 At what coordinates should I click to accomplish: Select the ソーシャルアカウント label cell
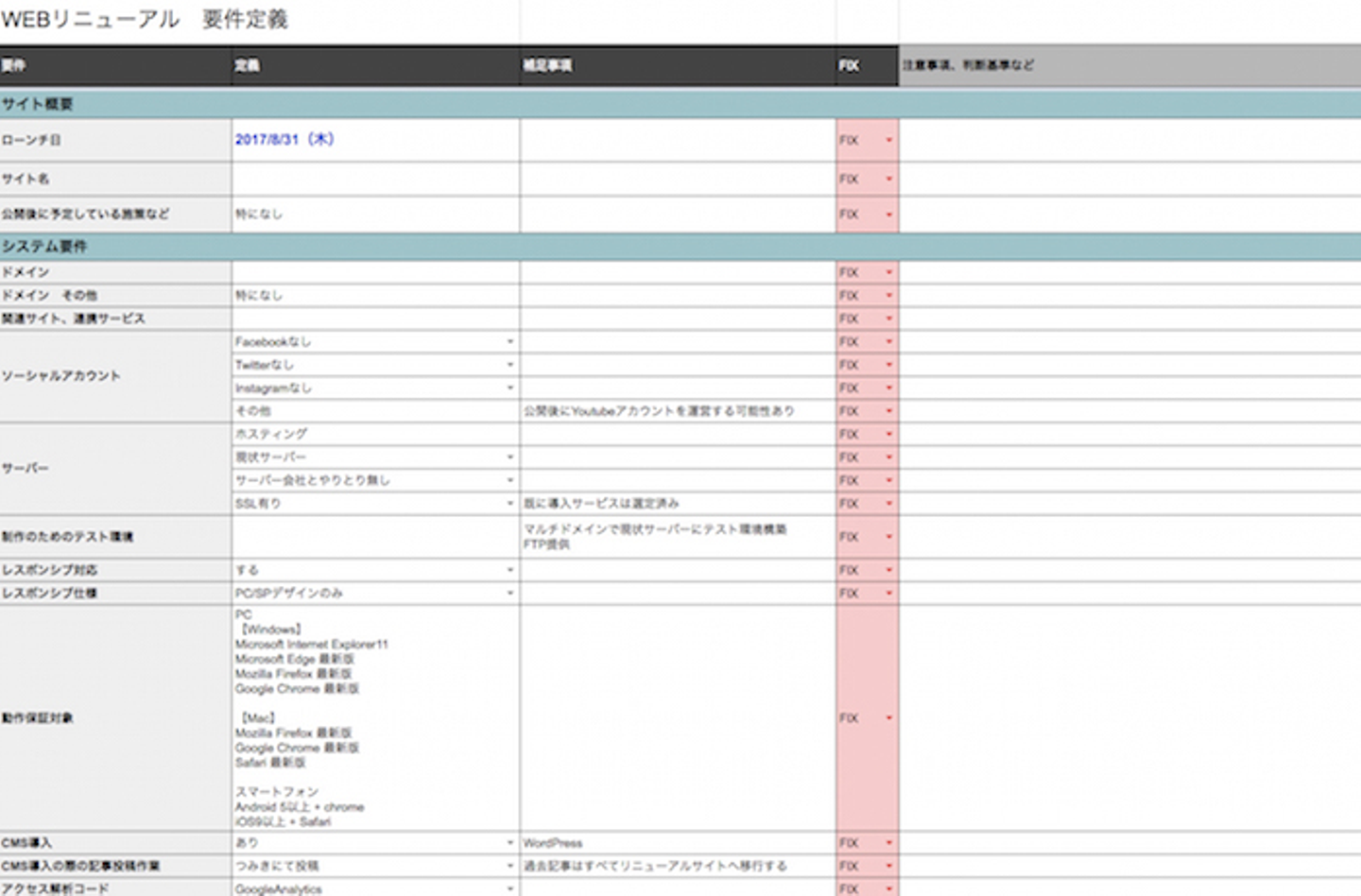(115, 376)
